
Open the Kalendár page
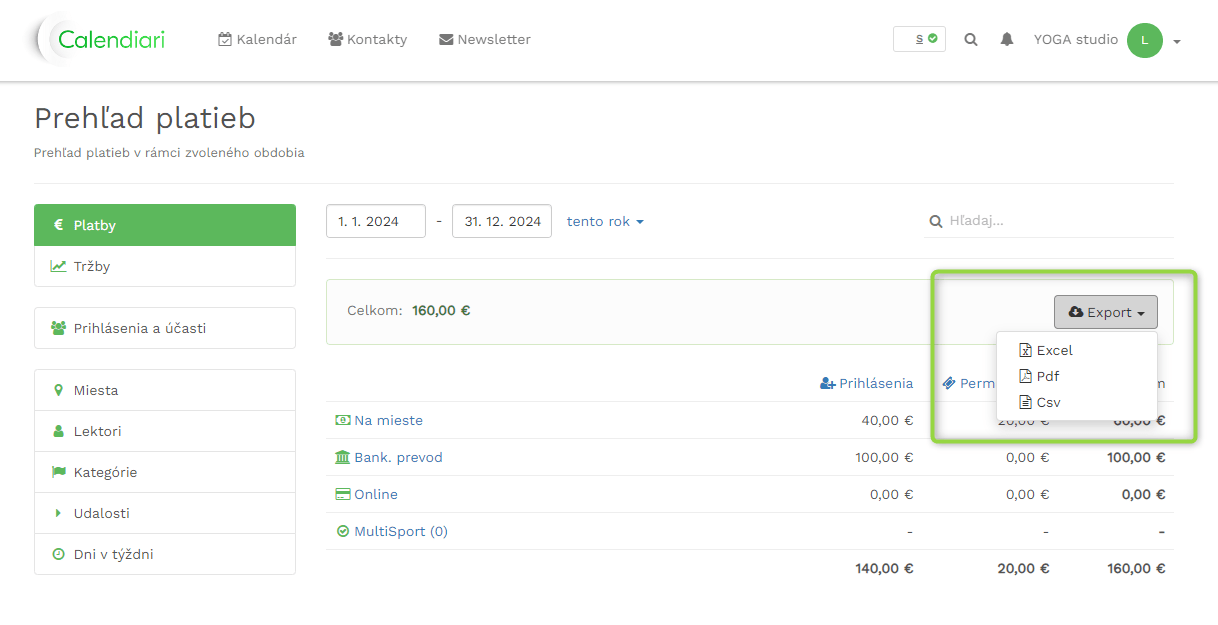tap(257, 40)
